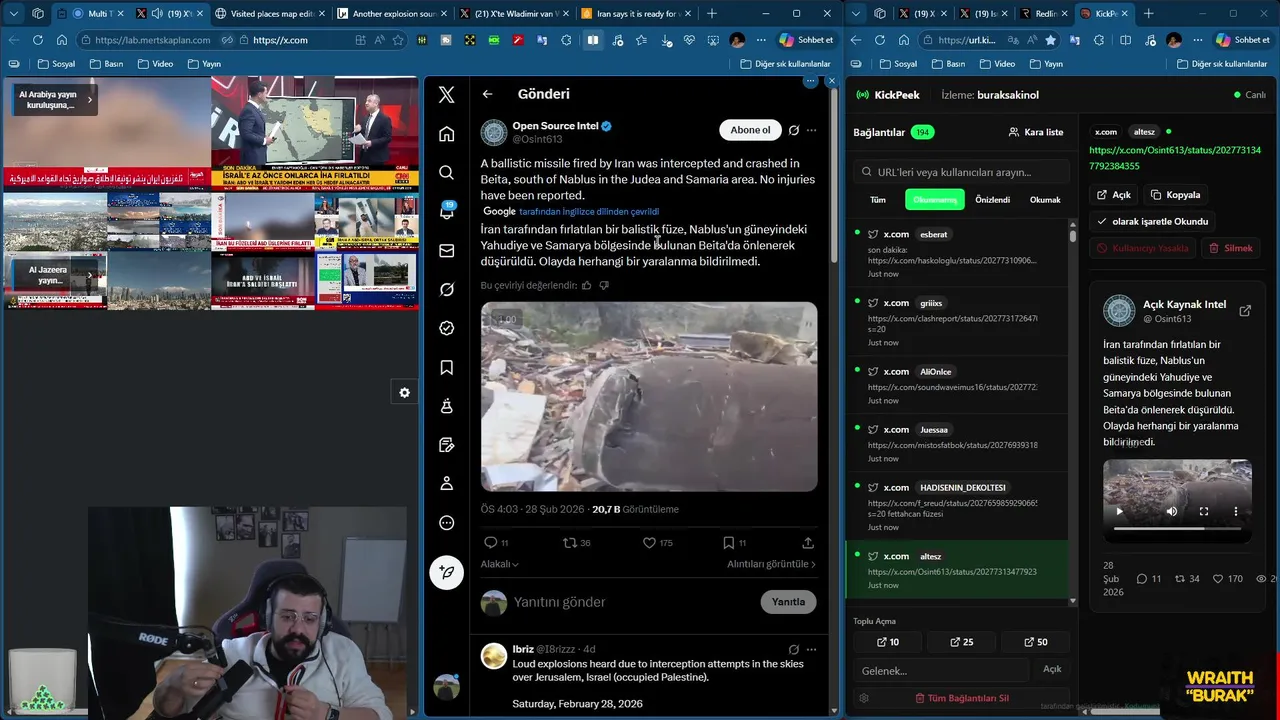1280x720 pixels.
Task: Open X messages envelope icon
Action: [447, 251]
